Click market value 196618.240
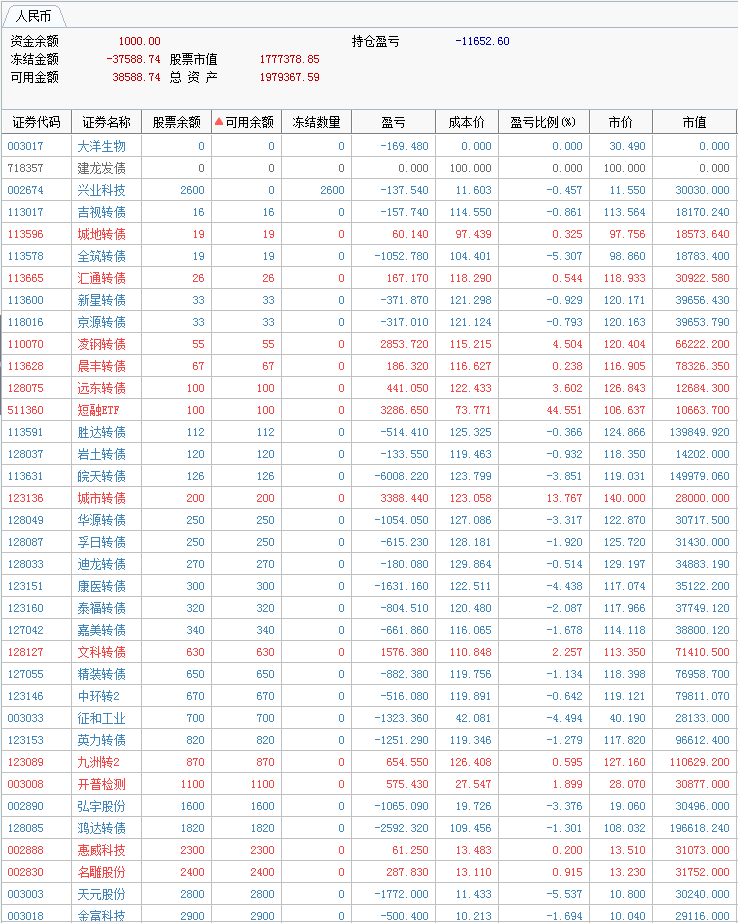The width and height of the screenshot is (738, 923). [699, 828]
